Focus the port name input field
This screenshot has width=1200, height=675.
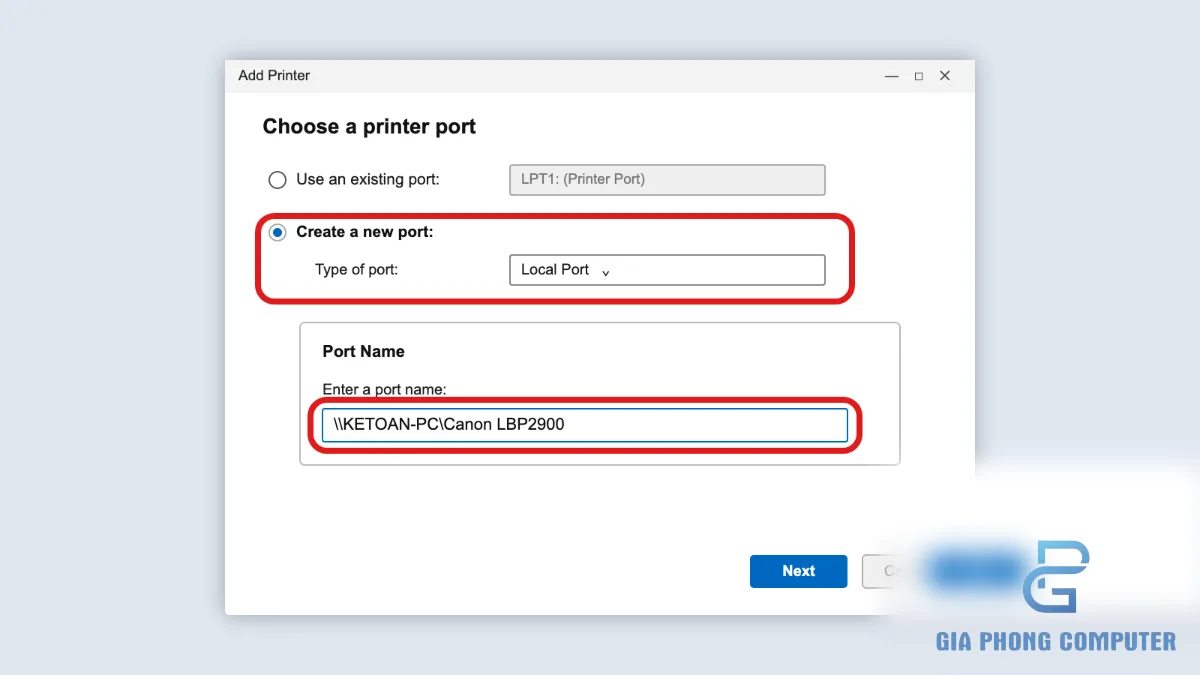[585, 424]
